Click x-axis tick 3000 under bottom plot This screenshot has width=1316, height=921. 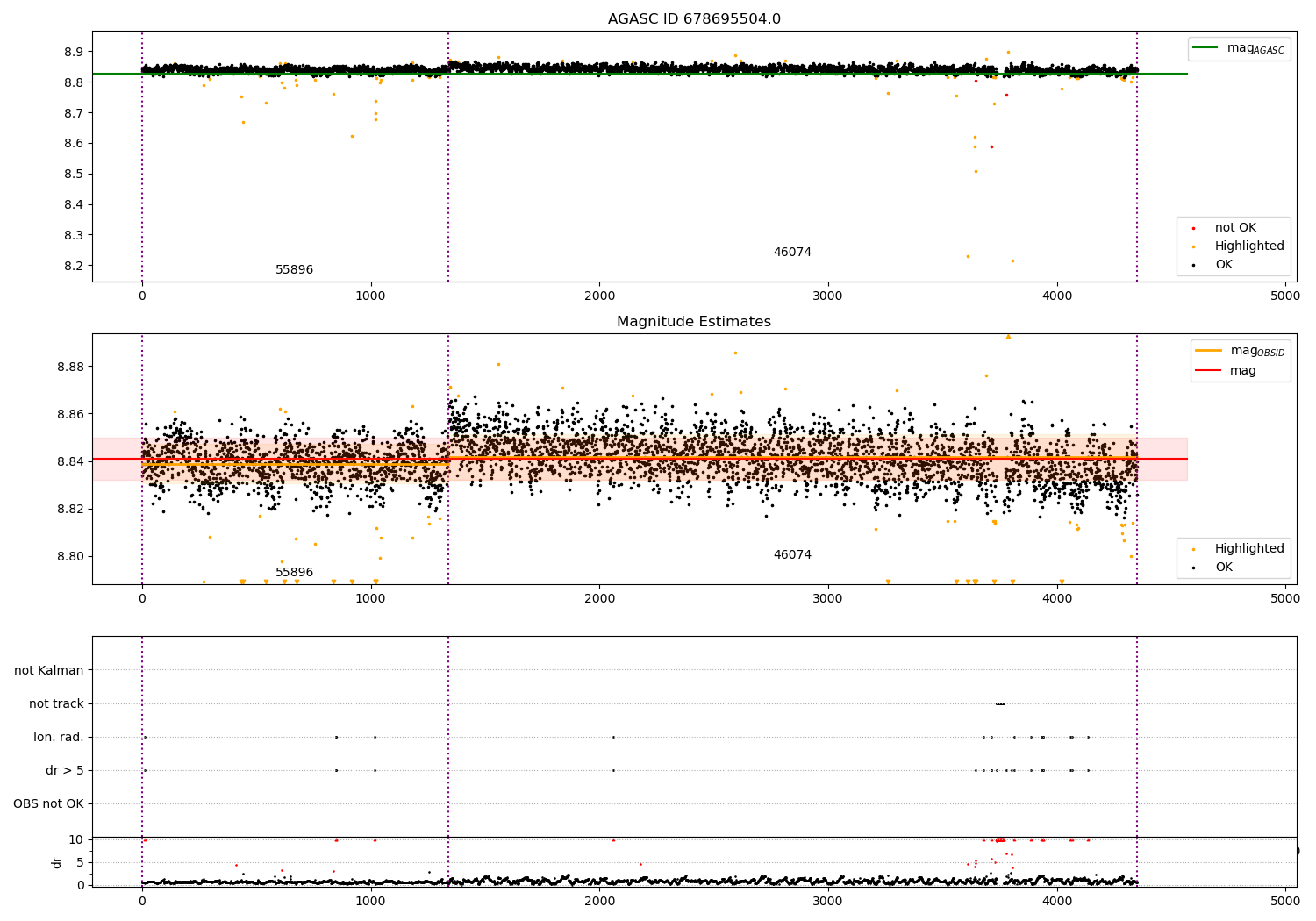tap(828, 900)
